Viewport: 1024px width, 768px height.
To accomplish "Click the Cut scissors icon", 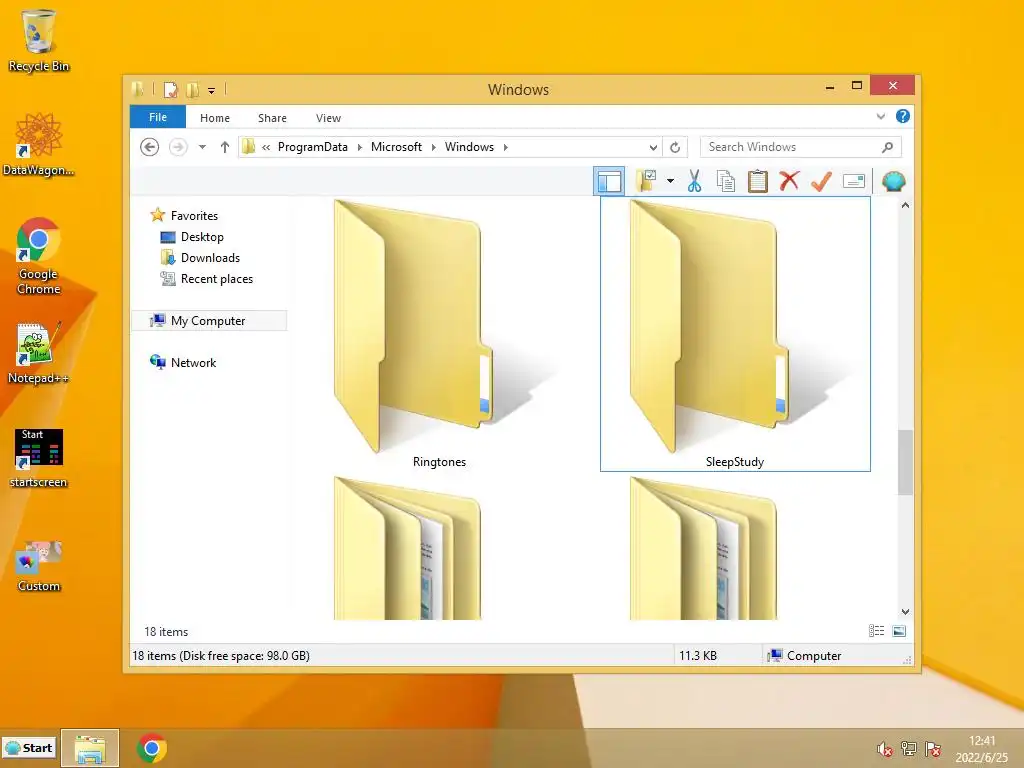I will tap(694, 181).
